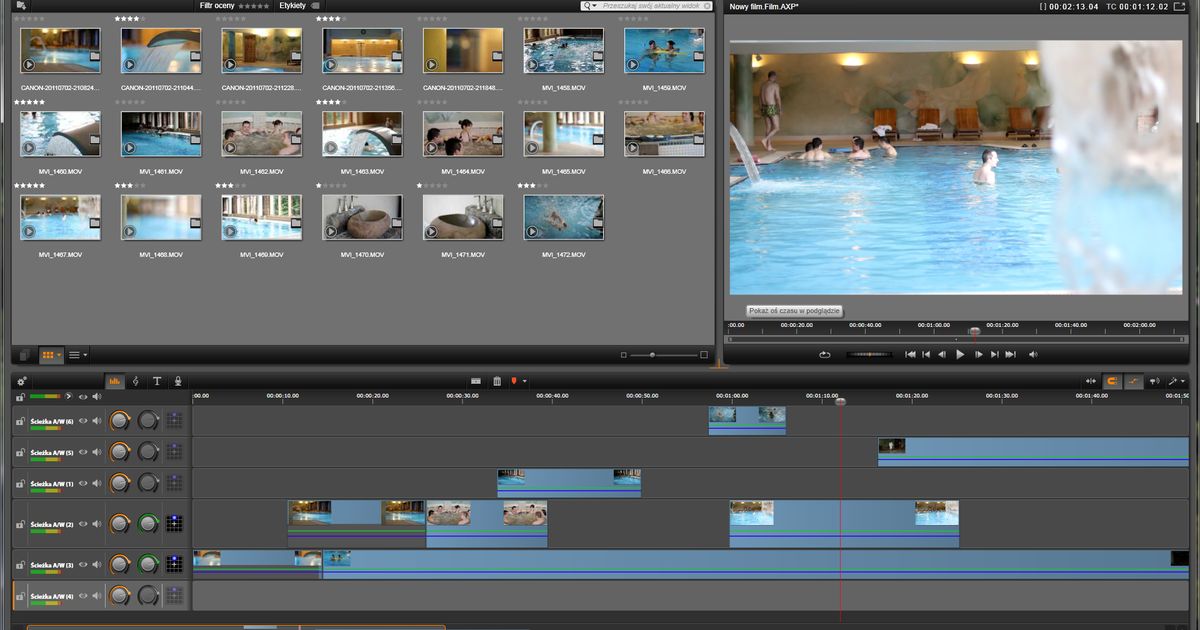This screenshot has width=1200, height=630.
Task: Select clip on Ścieżka A/W (6) track
Action: [x=747, y=420]
